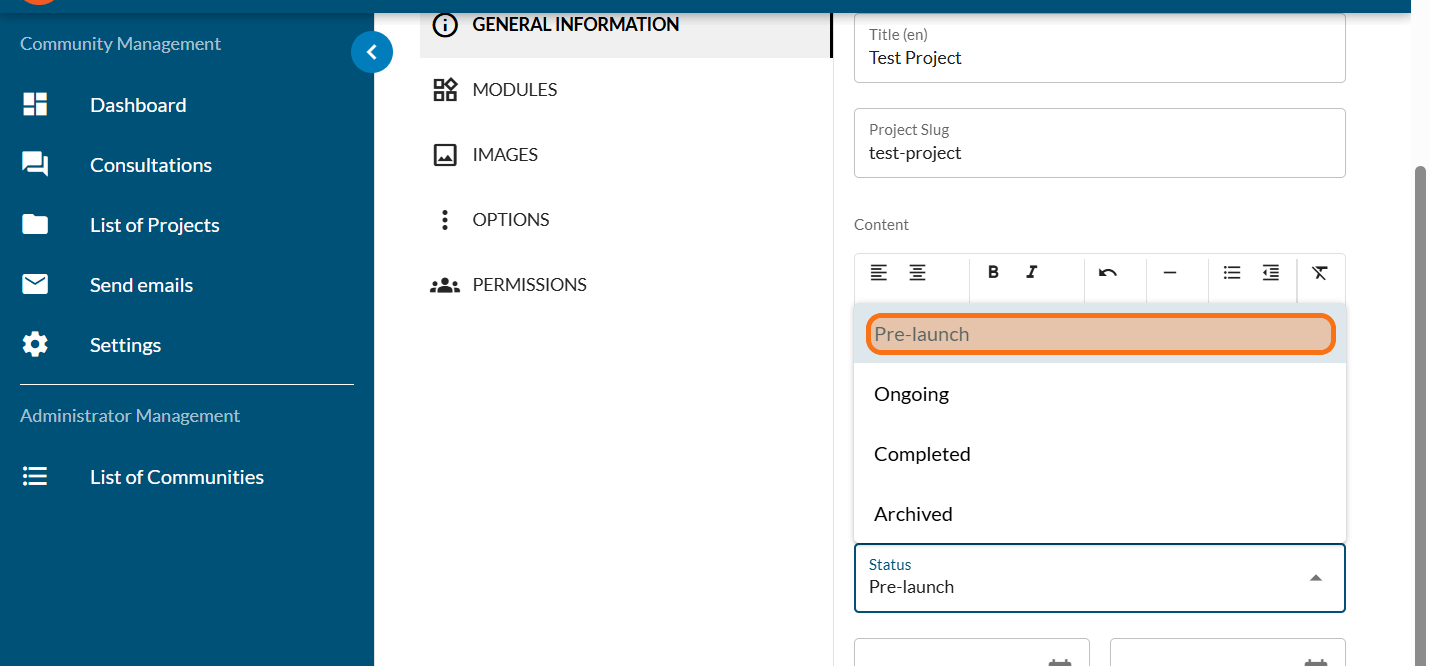This screenshot has height=666, width=1430.
Task: Click the decrease indent icon
Action: [x=1270, y=273]
